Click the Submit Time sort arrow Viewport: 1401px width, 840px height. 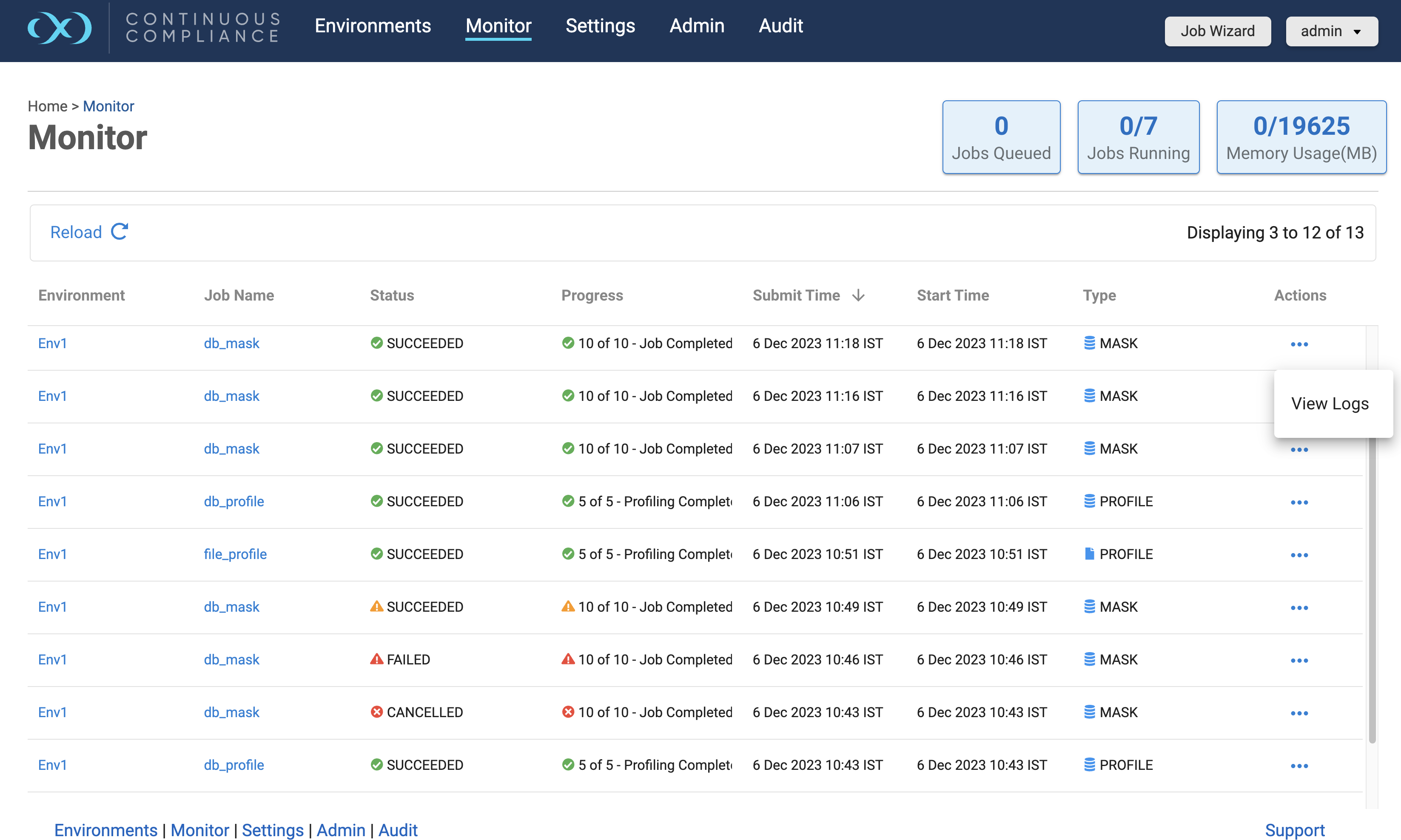tap(858, 295)
